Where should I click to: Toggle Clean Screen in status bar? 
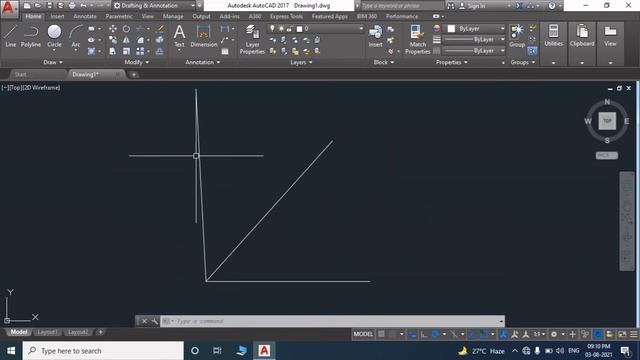[622, 334]
